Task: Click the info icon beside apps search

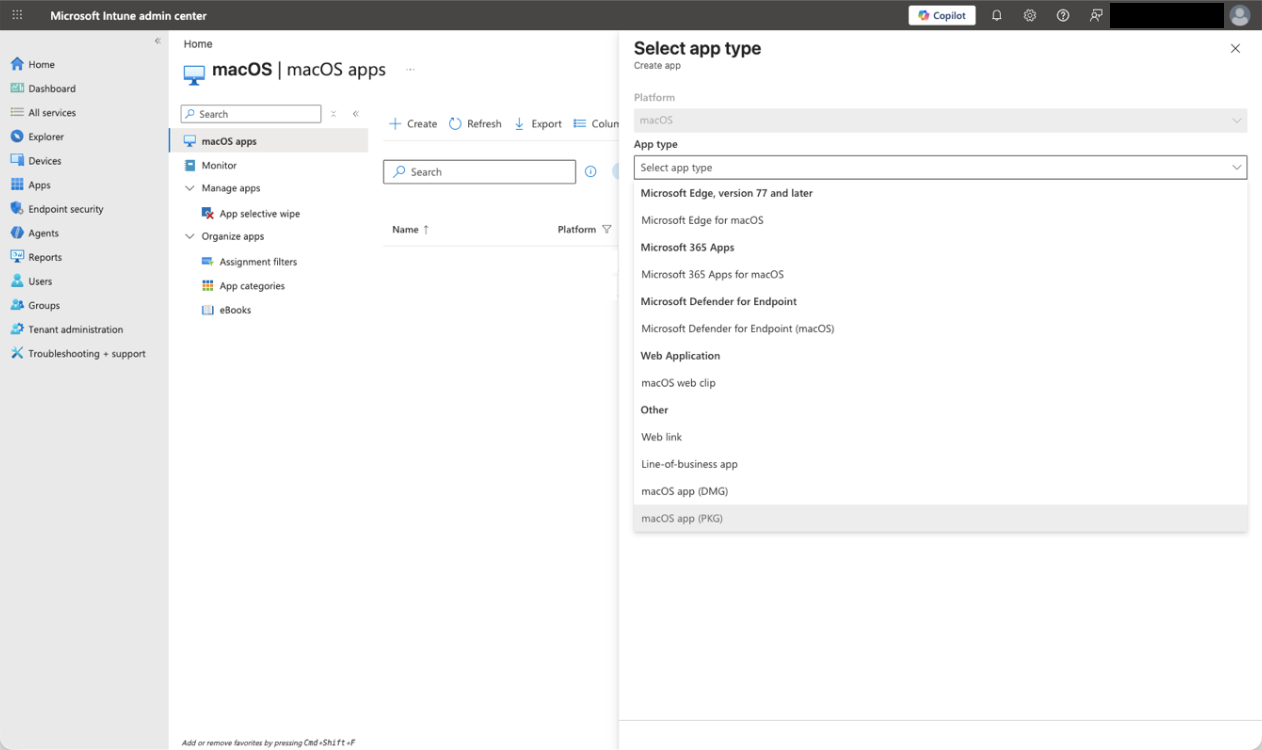Action: [590, 172]
